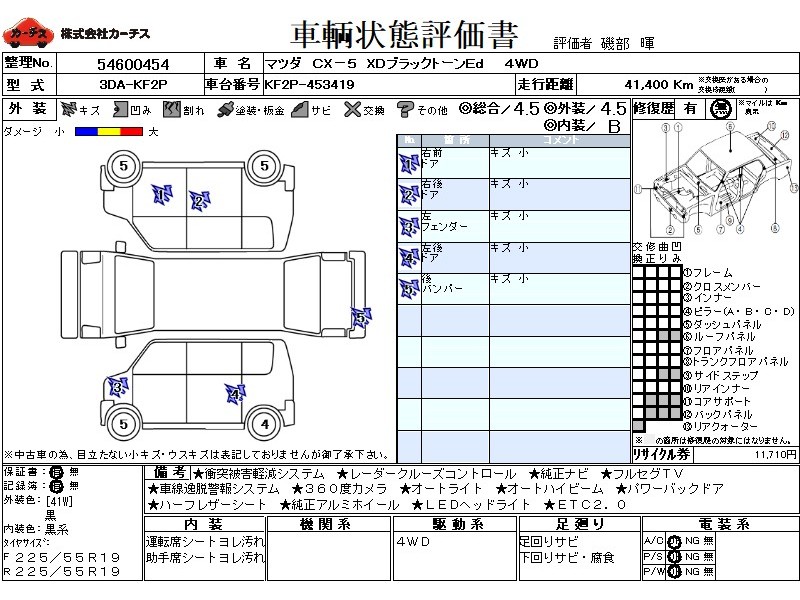The height and width of the screenshot is (600, 800).
Task: Select OK mark for P/S
Action: (x=674, y=557)
